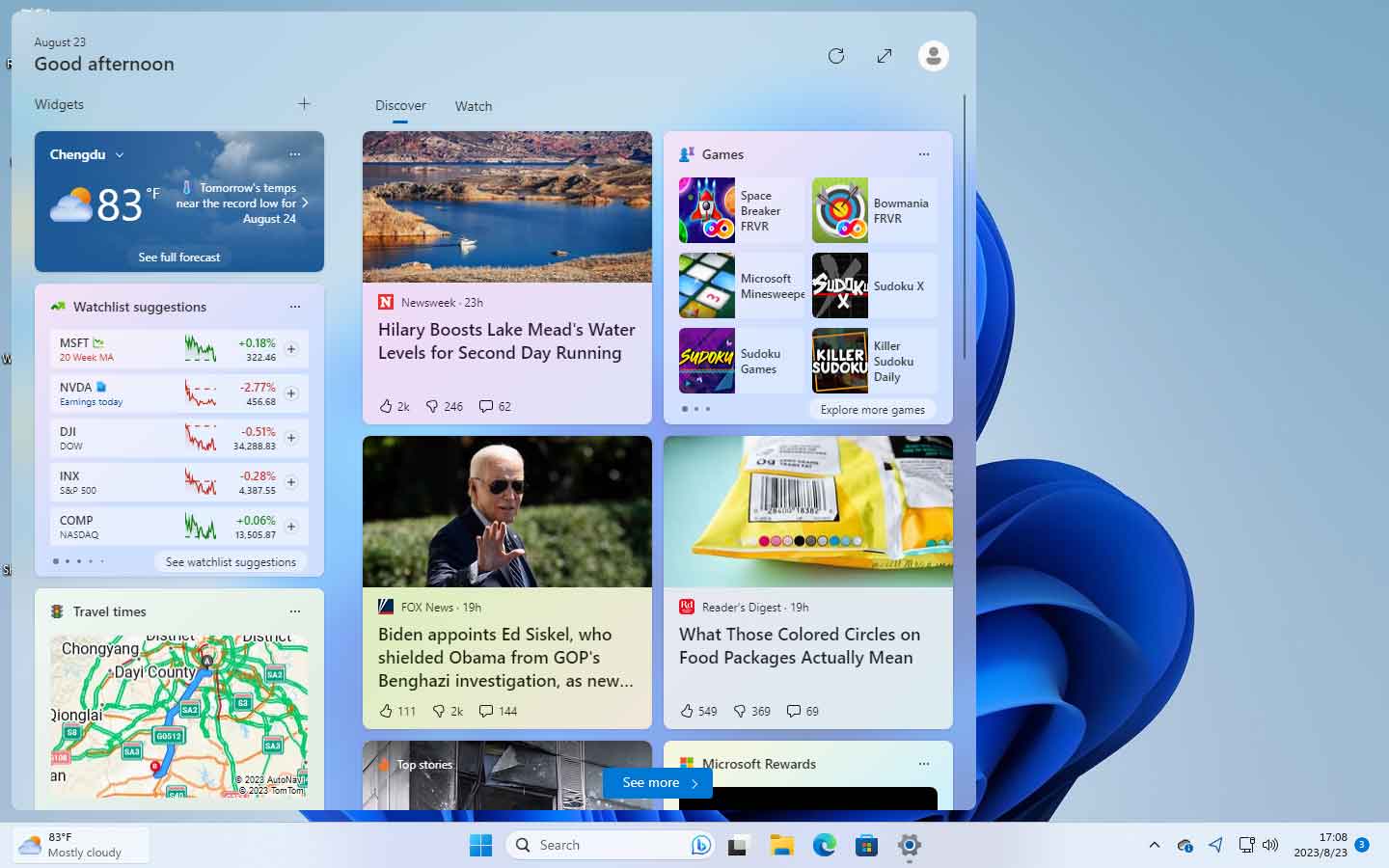
Task: Open tomorrow's temps forecast chevron
Action: (305, 203)
